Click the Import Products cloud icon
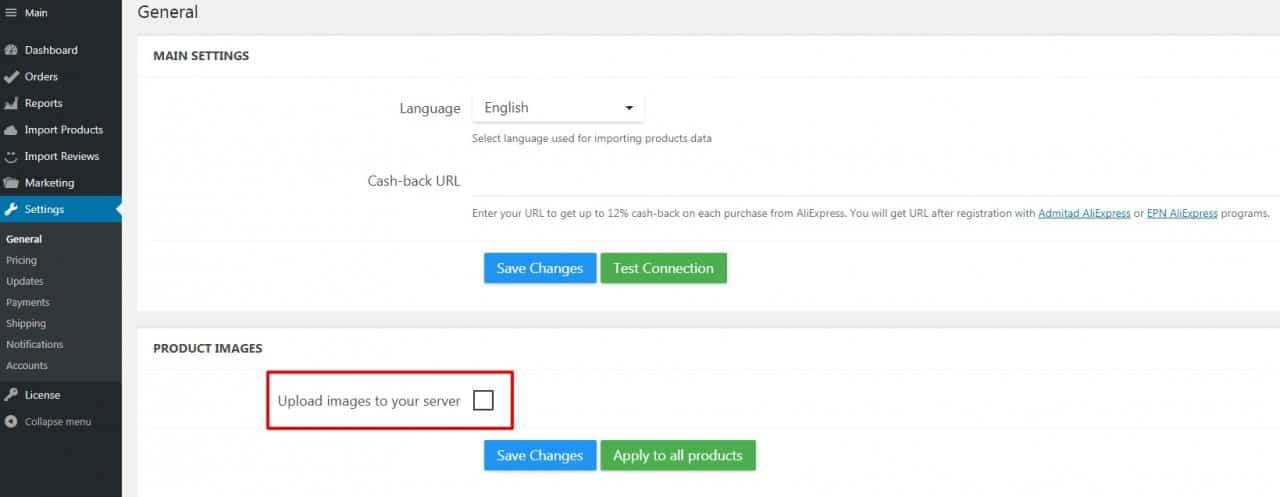Screen dimensions: 1280x497 (x=11, y=130)
